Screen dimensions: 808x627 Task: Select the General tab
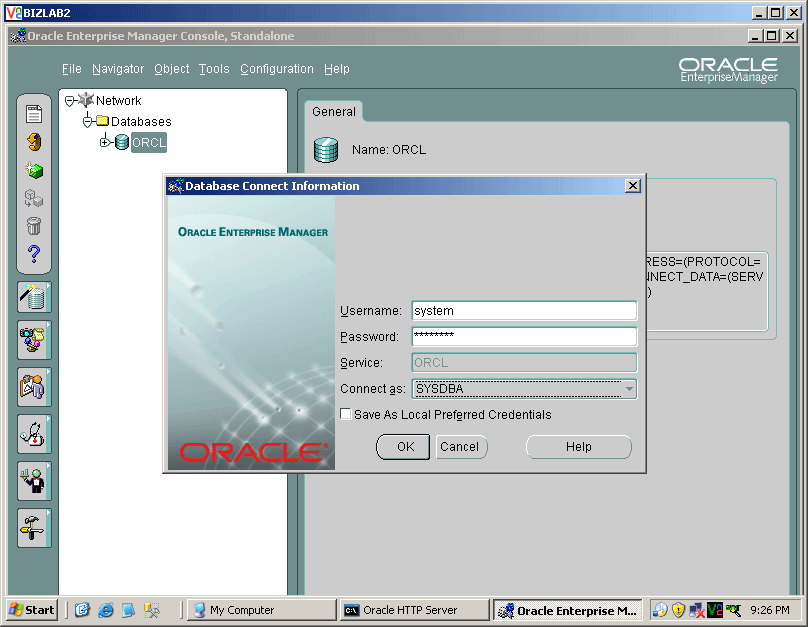click(334, 111)
